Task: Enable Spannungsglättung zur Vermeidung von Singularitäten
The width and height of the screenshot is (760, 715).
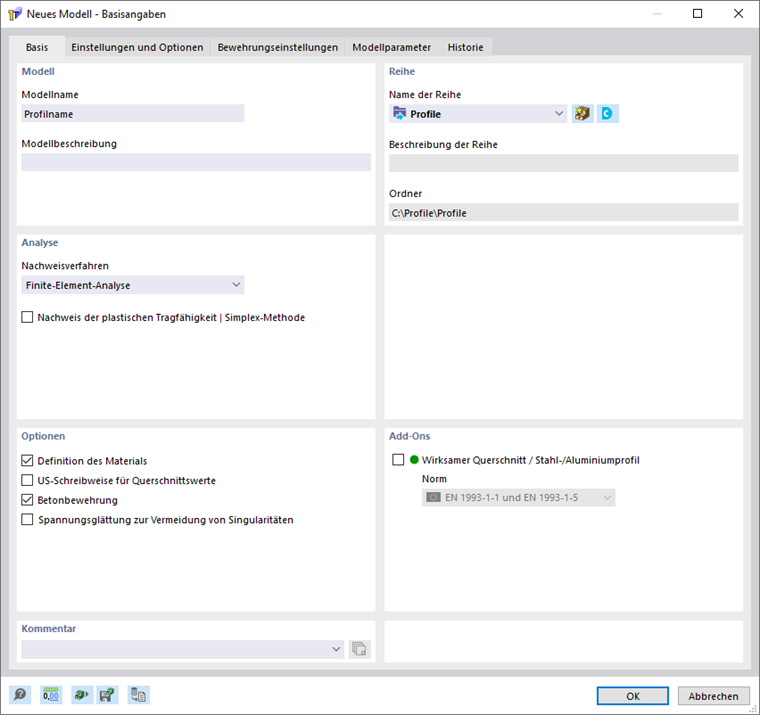Action: tap(27, 520)
